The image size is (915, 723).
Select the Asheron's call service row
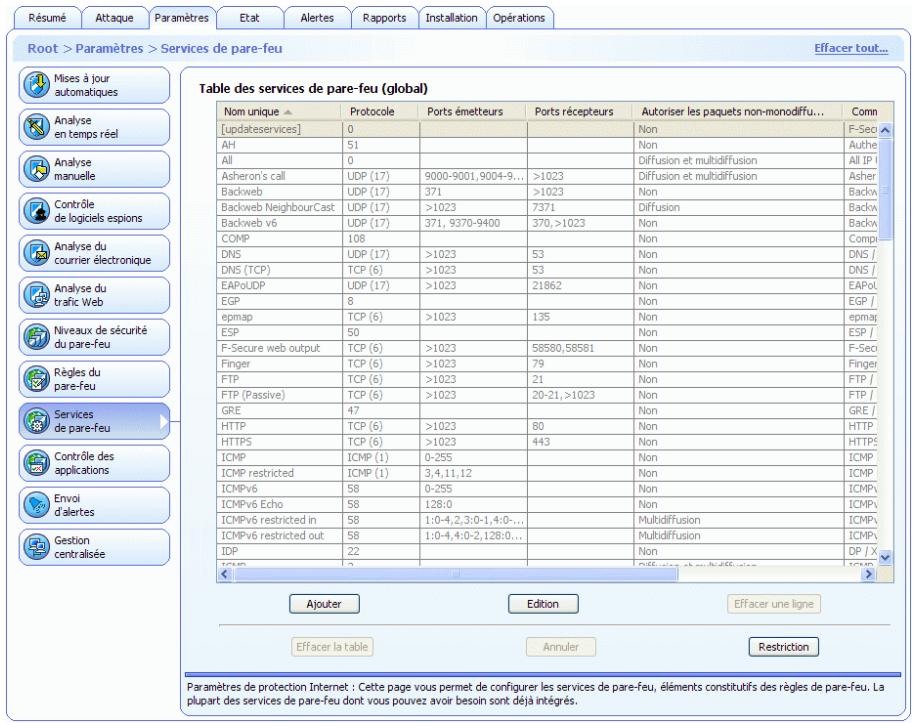547,176
